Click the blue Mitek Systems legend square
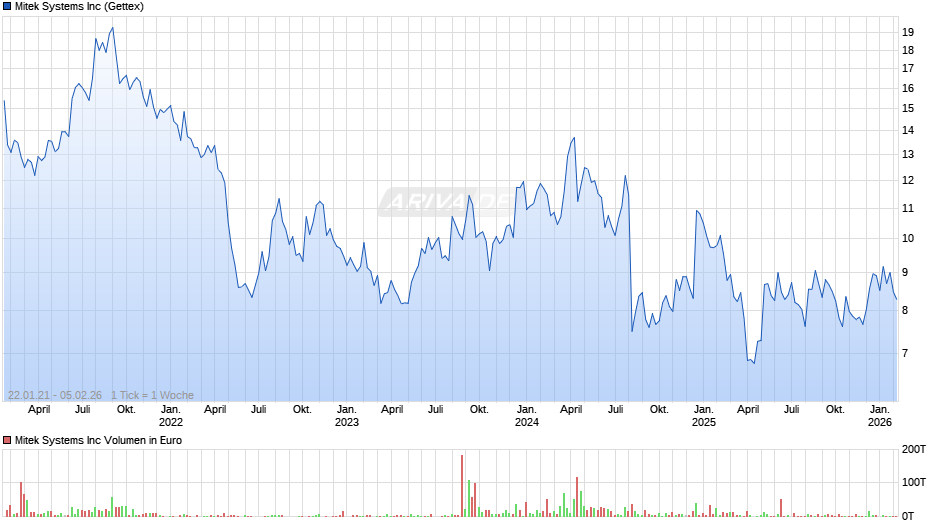Viewport: 940px width, 526px height. pos(7,7)
